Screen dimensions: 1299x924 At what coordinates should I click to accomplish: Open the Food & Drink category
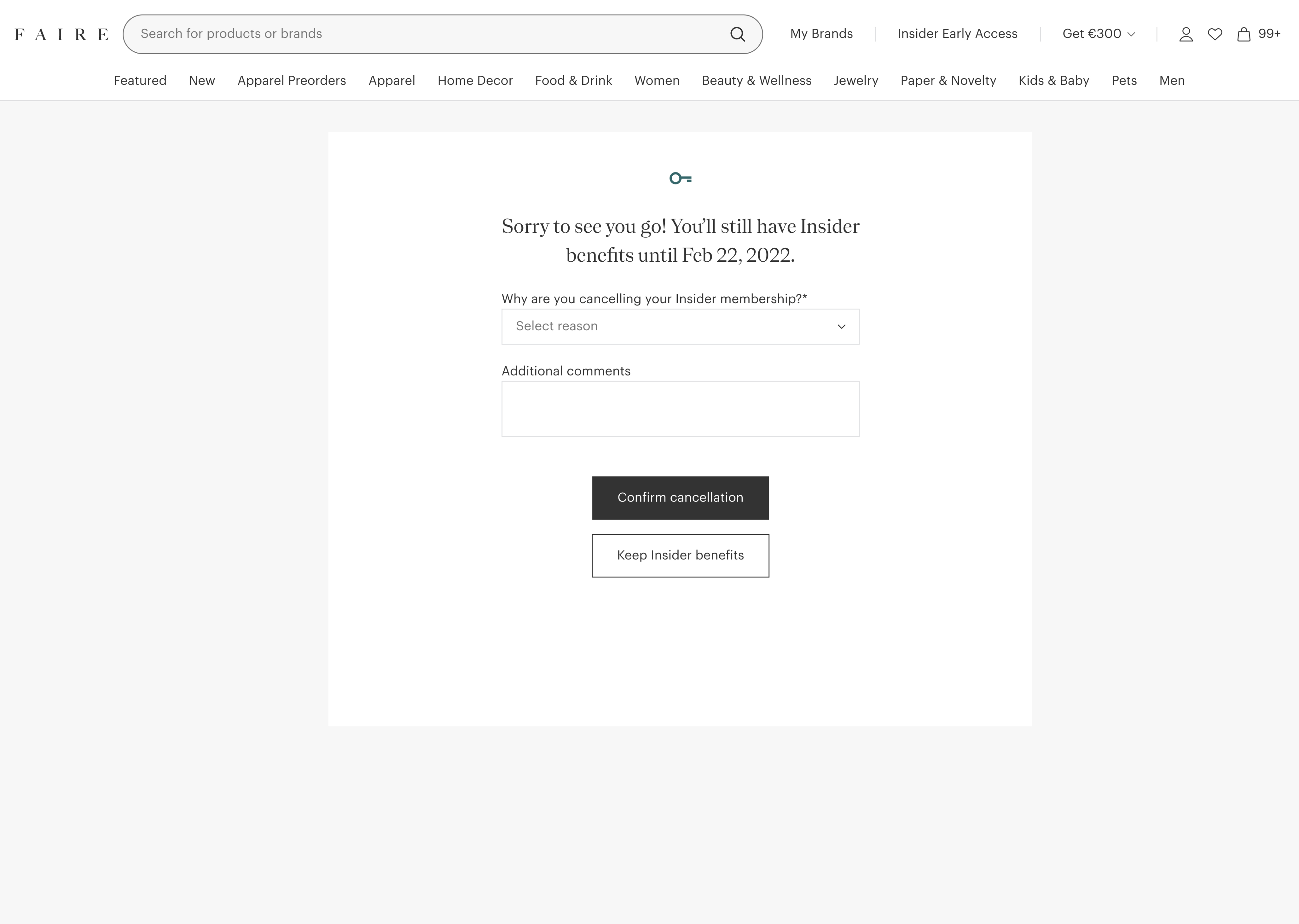click(x=573, y=80)
